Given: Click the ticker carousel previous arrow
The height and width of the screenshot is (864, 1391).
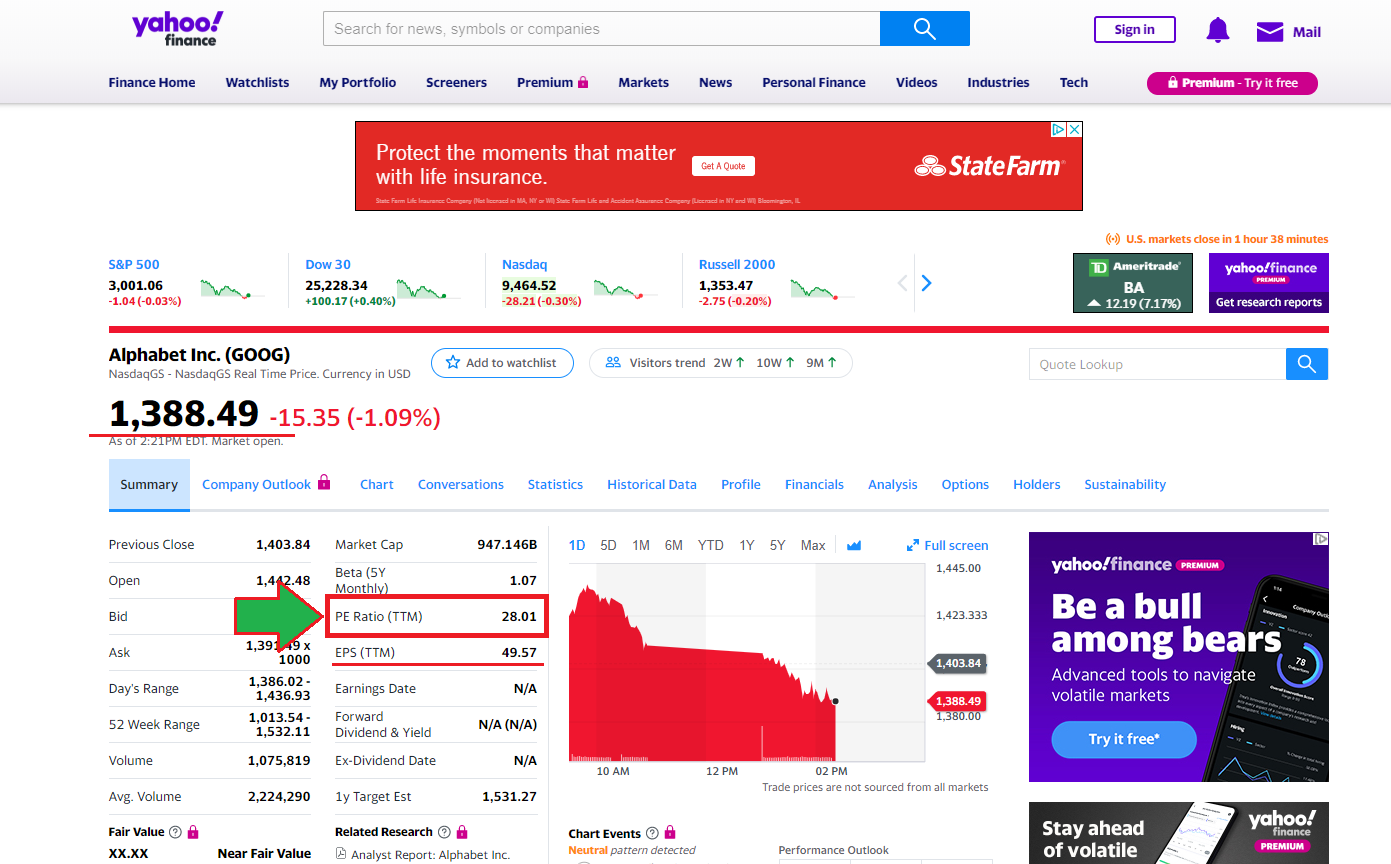Looking at the screenshot, I should click(x=902, y=283).
